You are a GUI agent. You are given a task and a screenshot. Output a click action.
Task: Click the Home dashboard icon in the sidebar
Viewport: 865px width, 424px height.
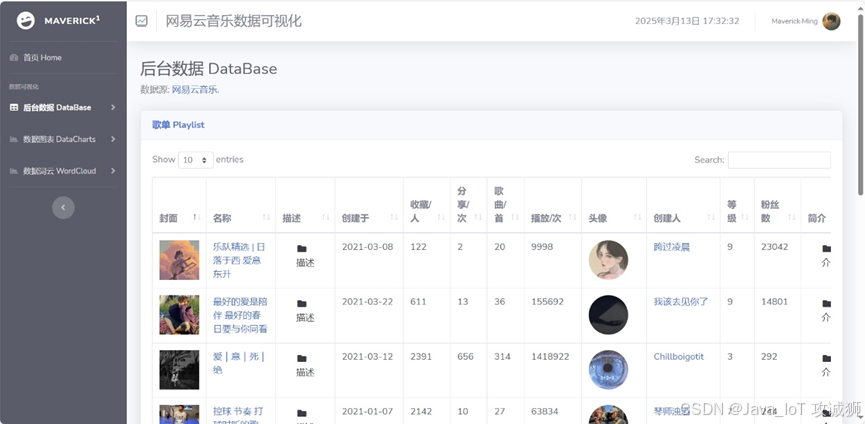[14, 57]
